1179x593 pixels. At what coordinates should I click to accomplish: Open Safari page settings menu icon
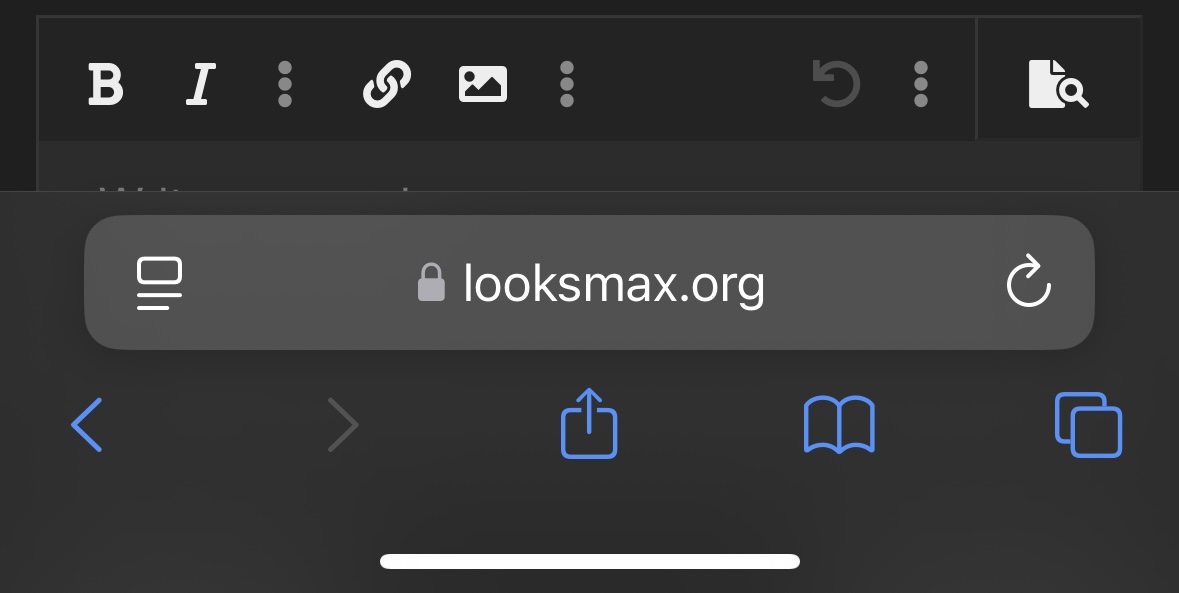coord(159,283)
